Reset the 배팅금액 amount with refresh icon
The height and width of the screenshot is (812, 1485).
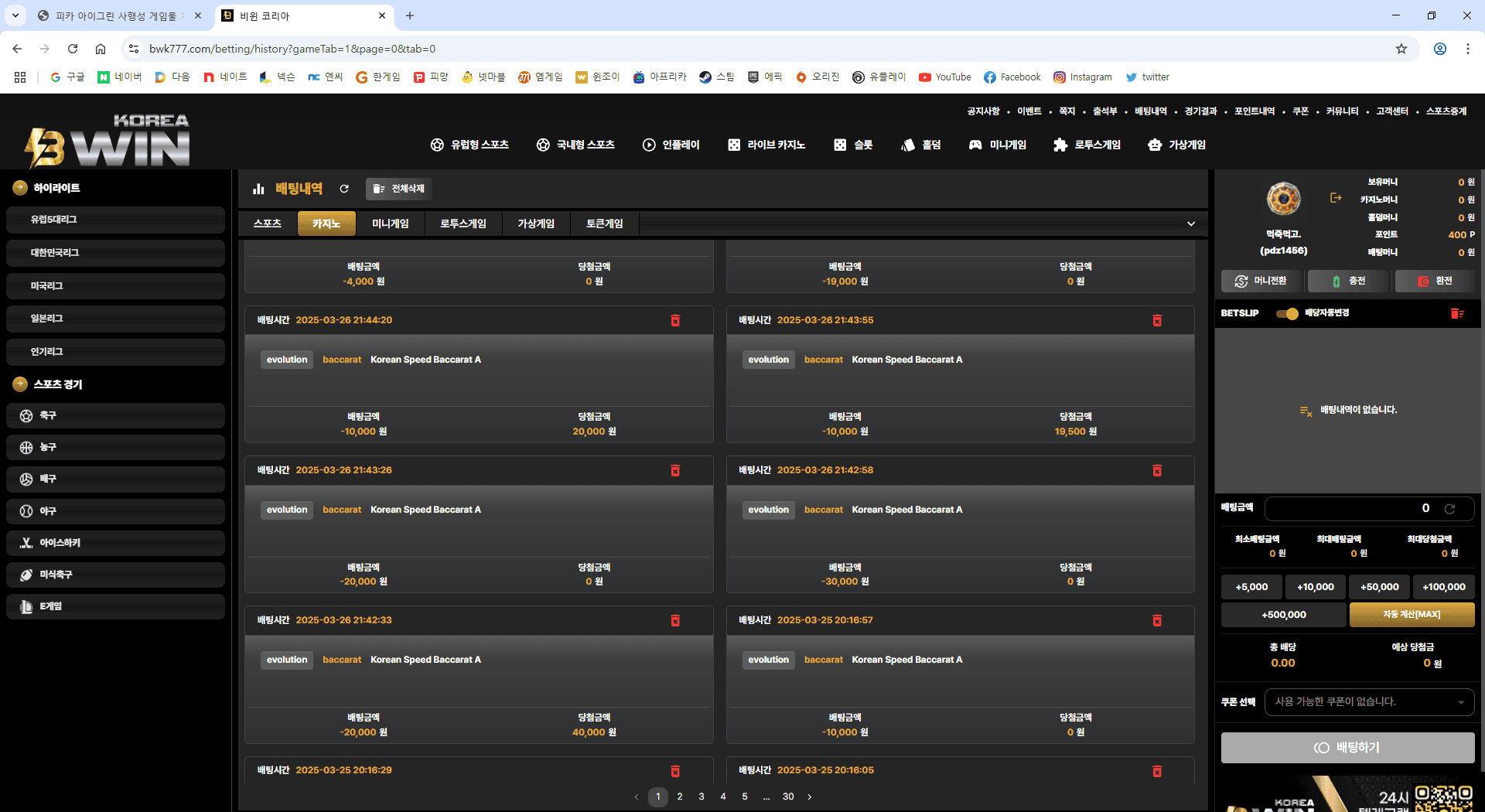pos(1449,508)
